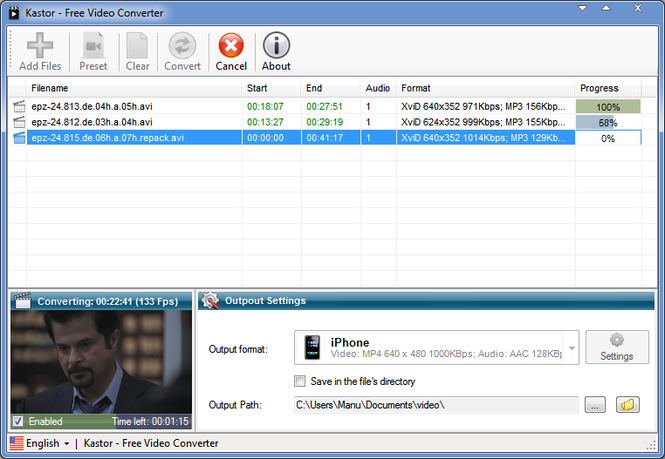Click the End column header
The width and height of the screenshot is (665, 459).
331,88
